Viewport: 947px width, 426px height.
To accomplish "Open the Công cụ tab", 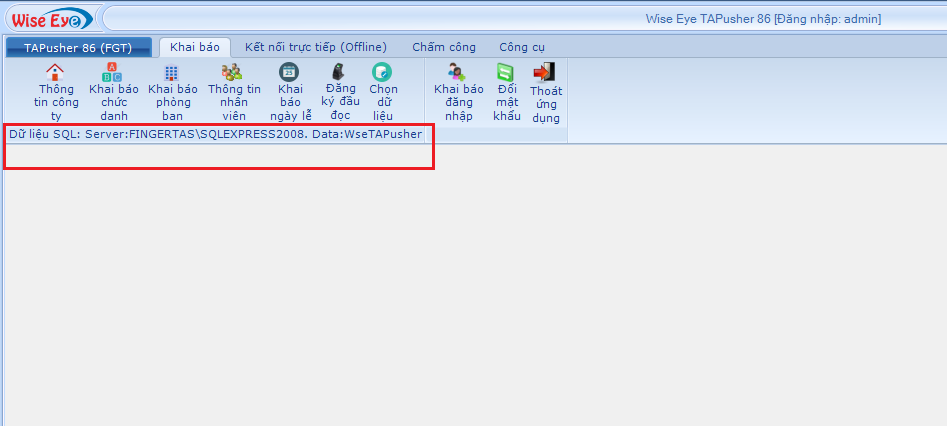I will pos(522,47).
